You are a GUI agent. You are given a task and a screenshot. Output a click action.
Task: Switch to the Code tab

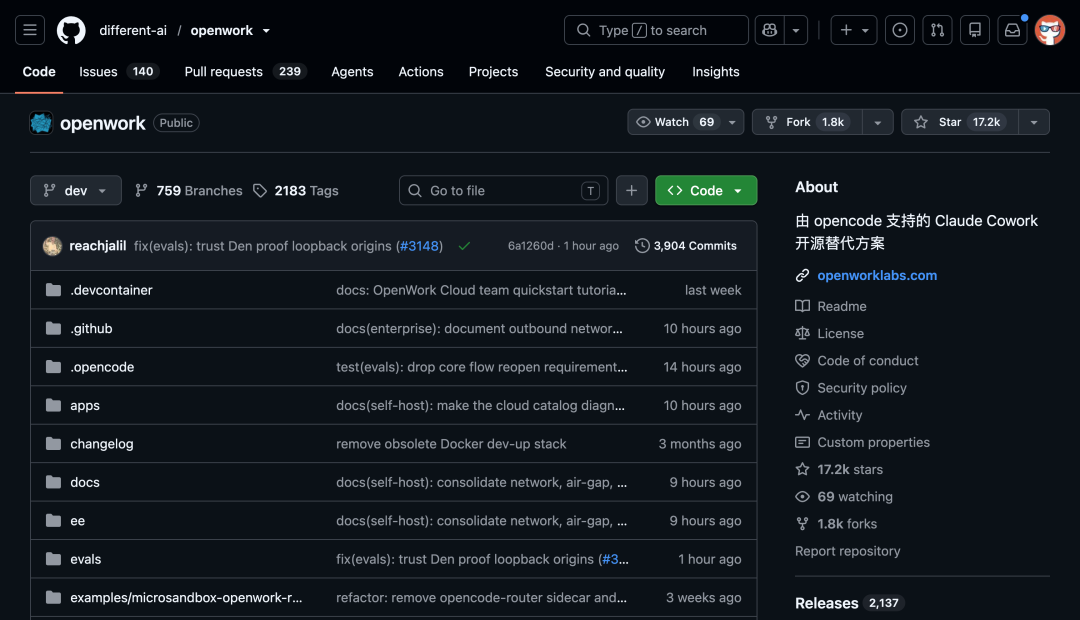coord(39,72)
